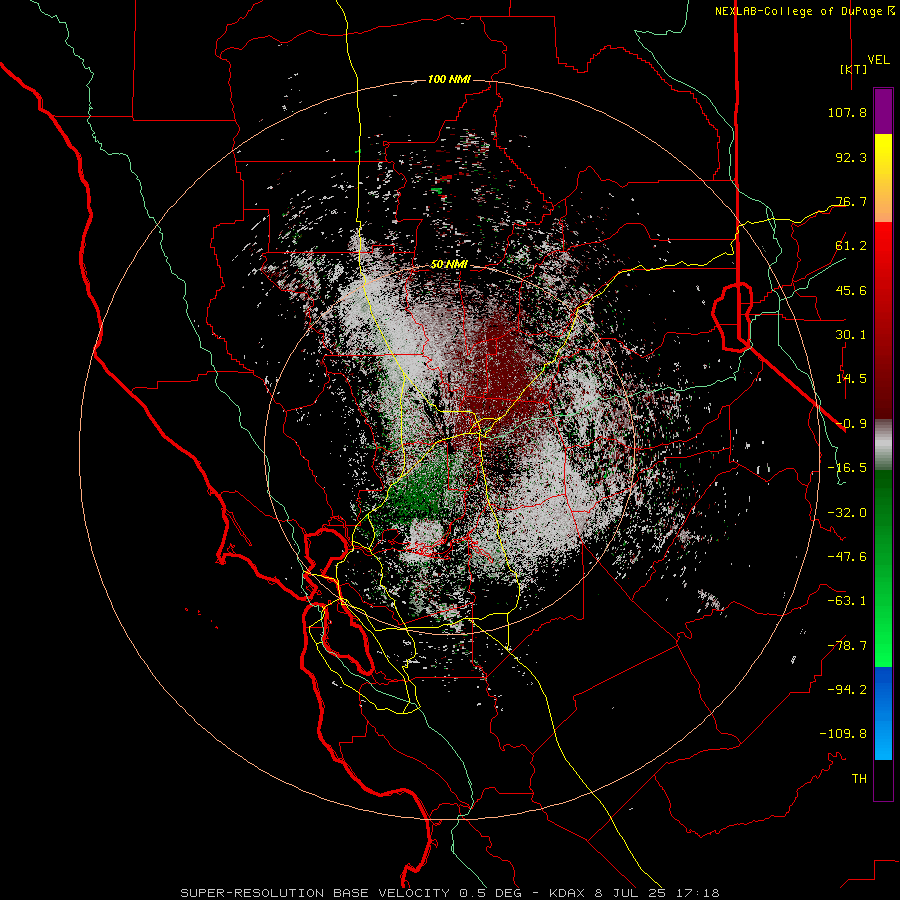
Task: Click the blue segment of the color bar
Action: pos(883,713)
